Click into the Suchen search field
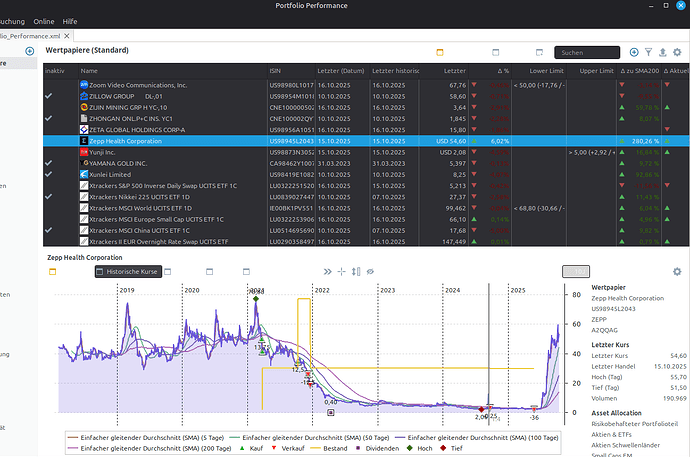 point(587,52)
